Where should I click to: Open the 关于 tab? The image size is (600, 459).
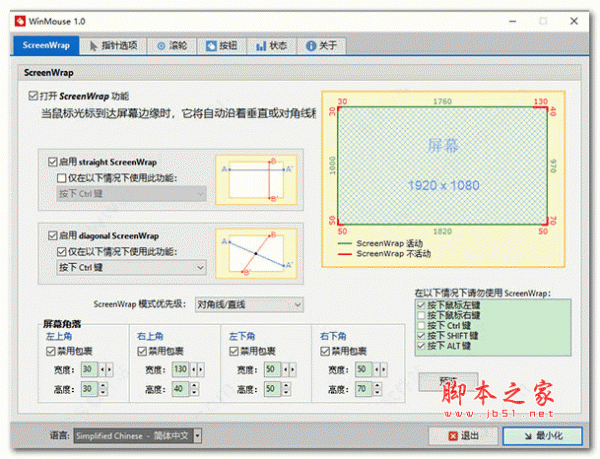click(321, 46)
